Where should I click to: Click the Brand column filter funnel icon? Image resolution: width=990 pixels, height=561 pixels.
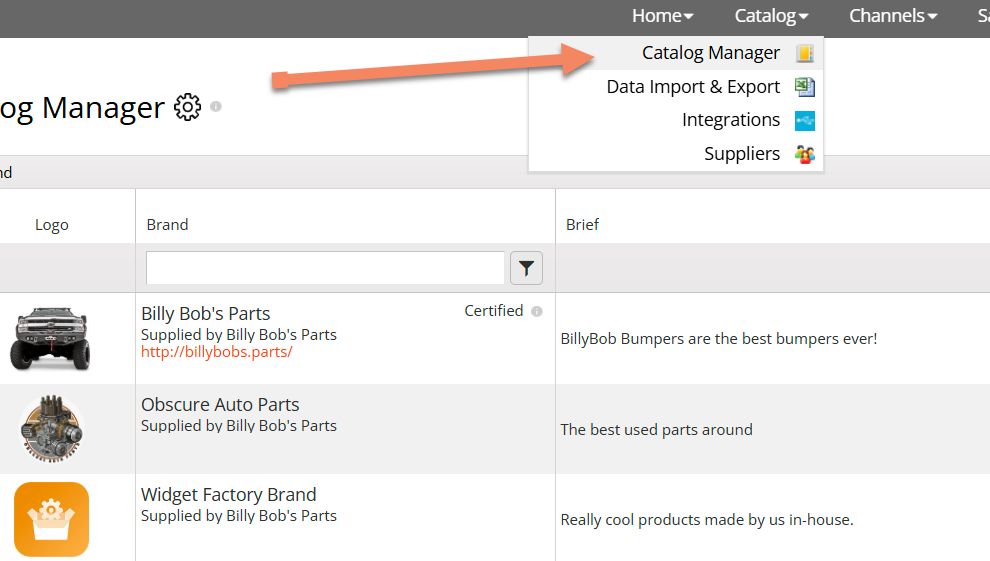pyautogui.click(x=527, y=268)
